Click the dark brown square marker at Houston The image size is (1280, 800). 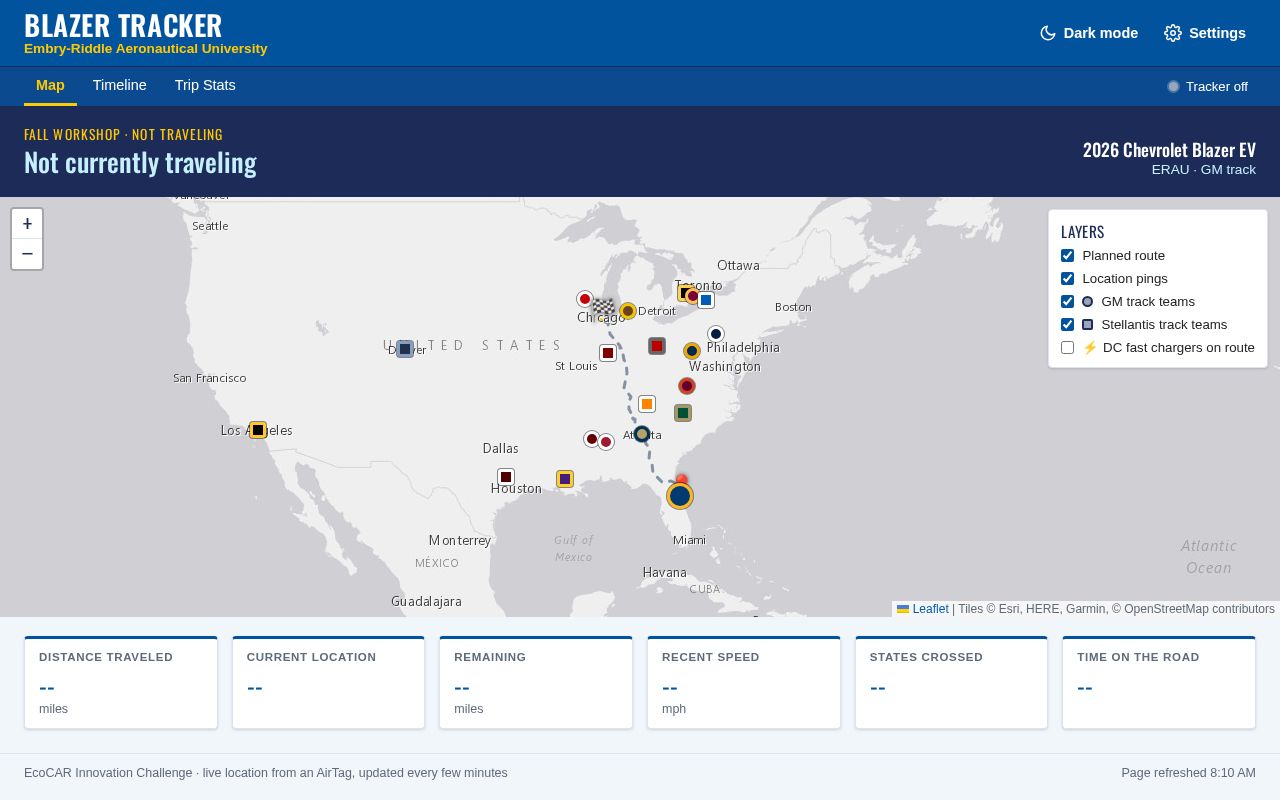point(506,477)
